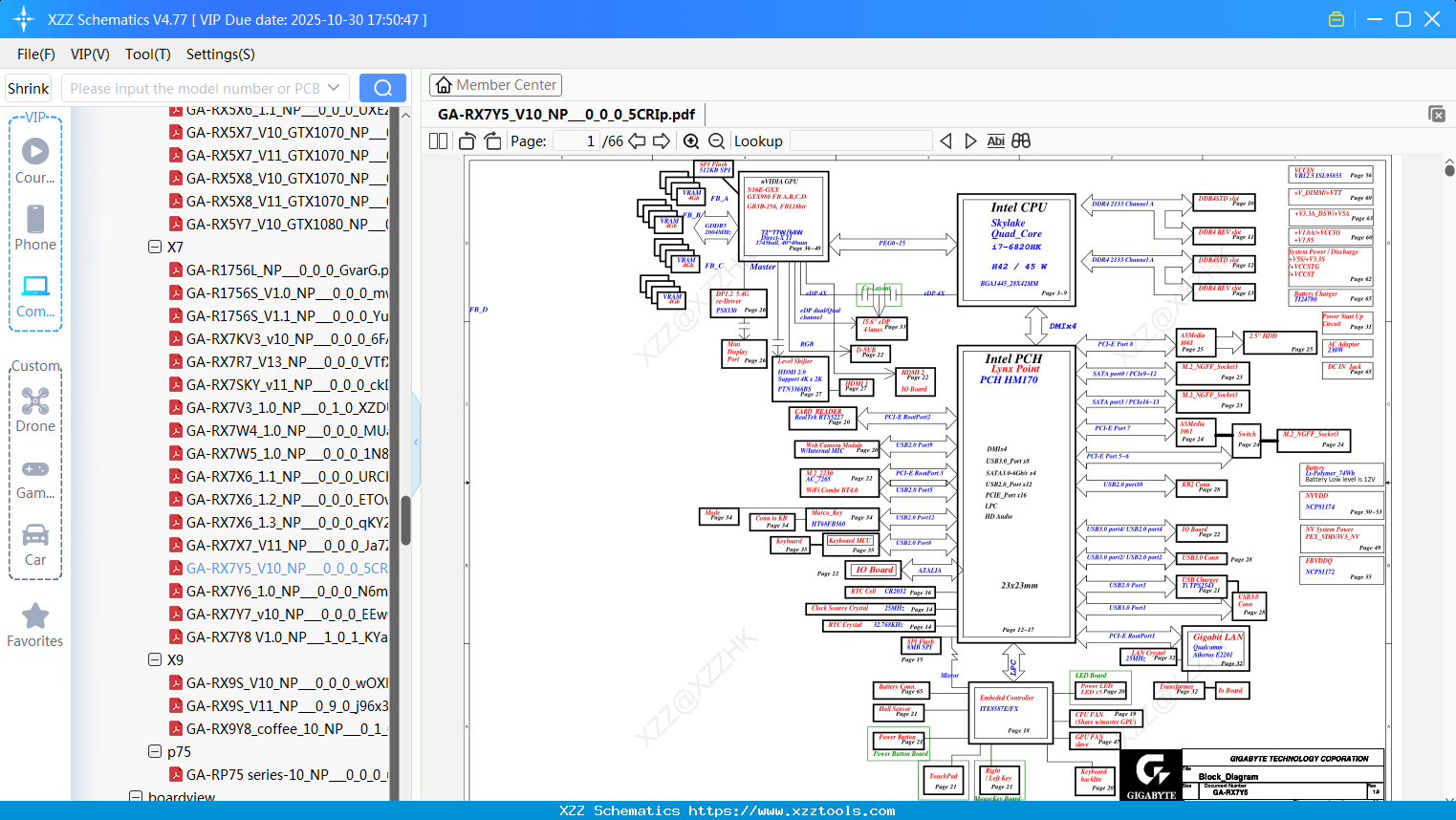Viewport: 1456px width, 820px height.
Task: Open GA-RX7W4_1.0_NP file
Action: [287, 430]
